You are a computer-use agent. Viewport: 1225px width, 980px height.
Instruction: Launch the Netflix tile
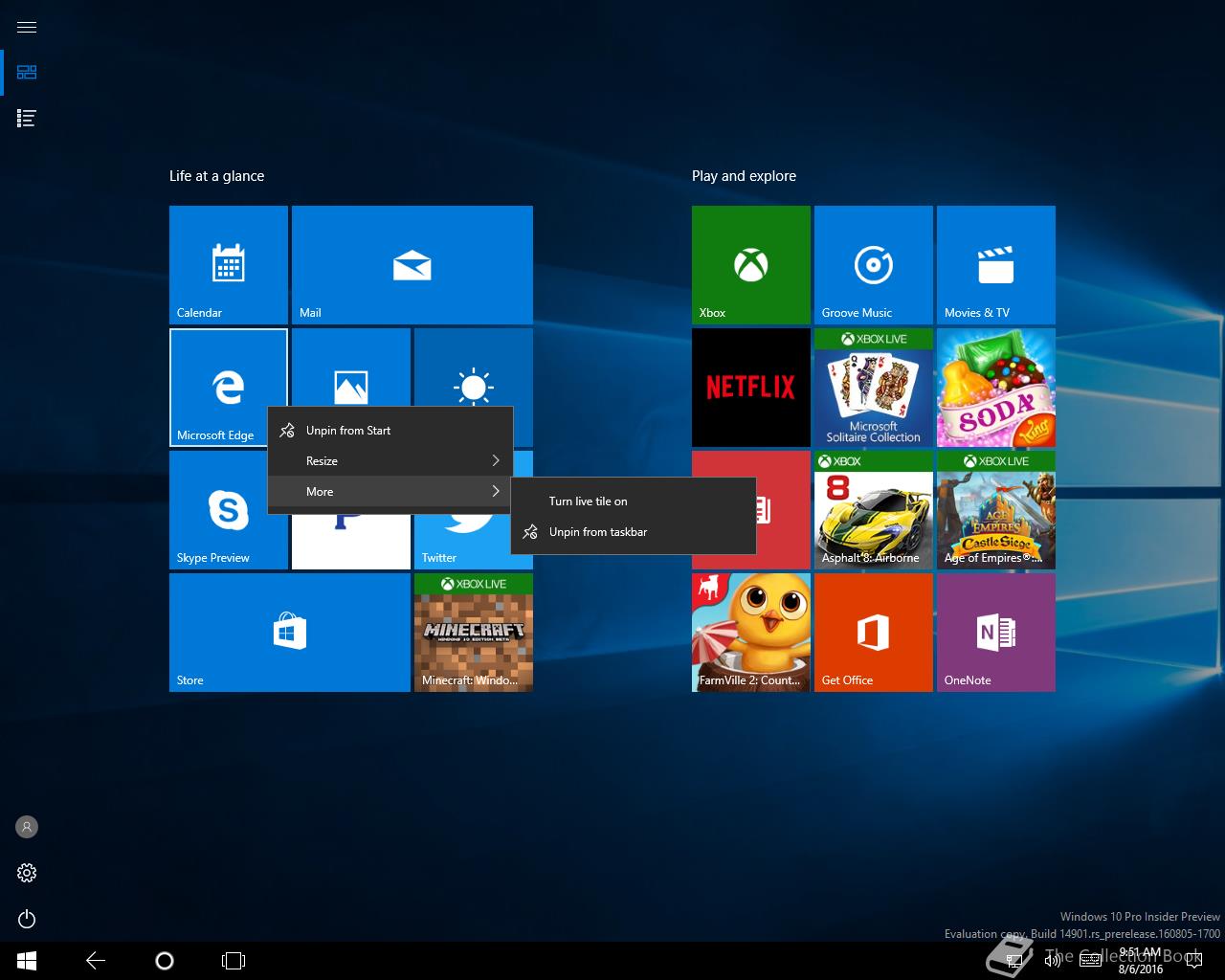[751, 388]
